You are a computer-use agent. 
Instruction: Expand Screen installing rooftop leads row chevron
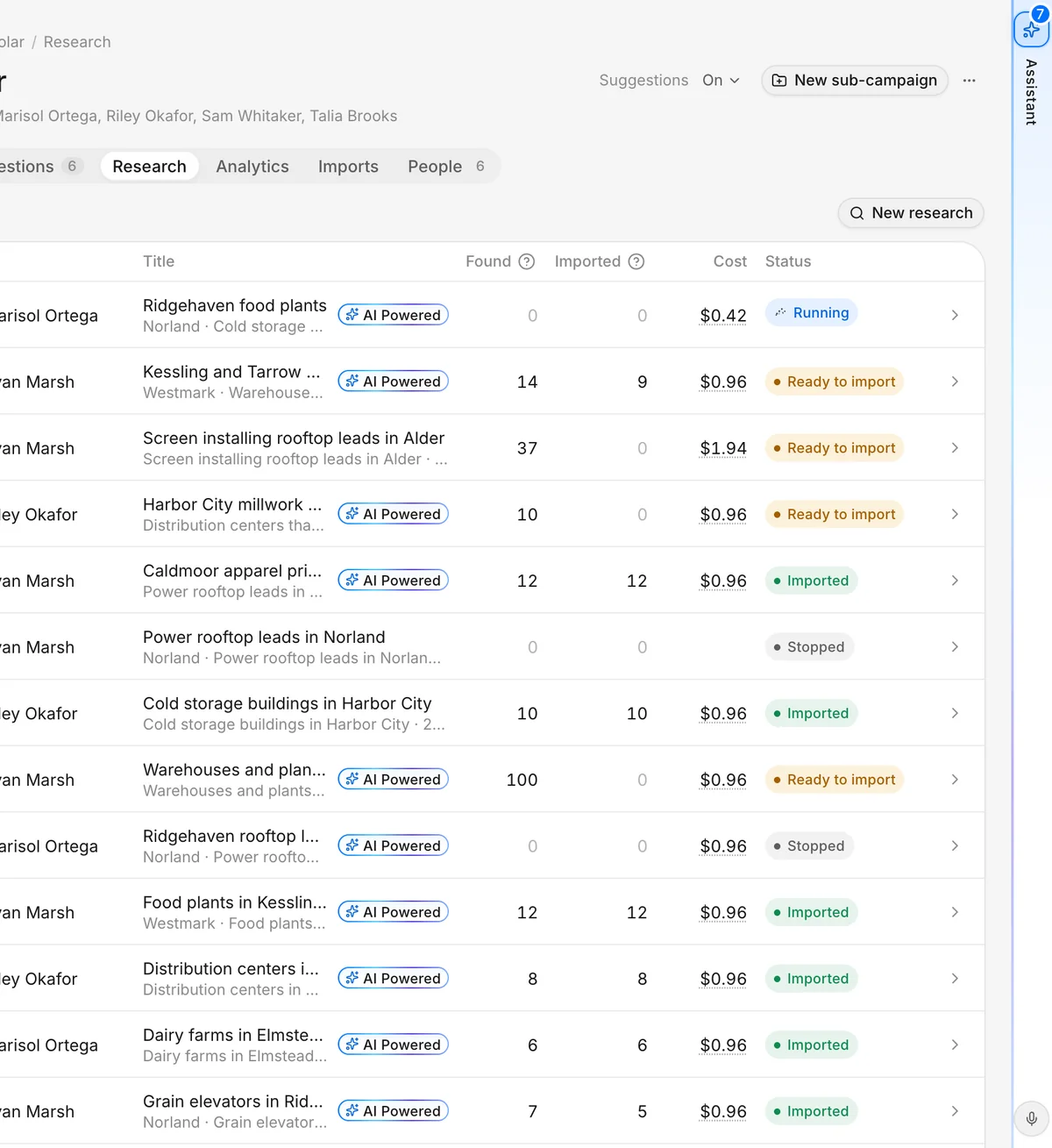pyautogui.click(x=955, y=448)
